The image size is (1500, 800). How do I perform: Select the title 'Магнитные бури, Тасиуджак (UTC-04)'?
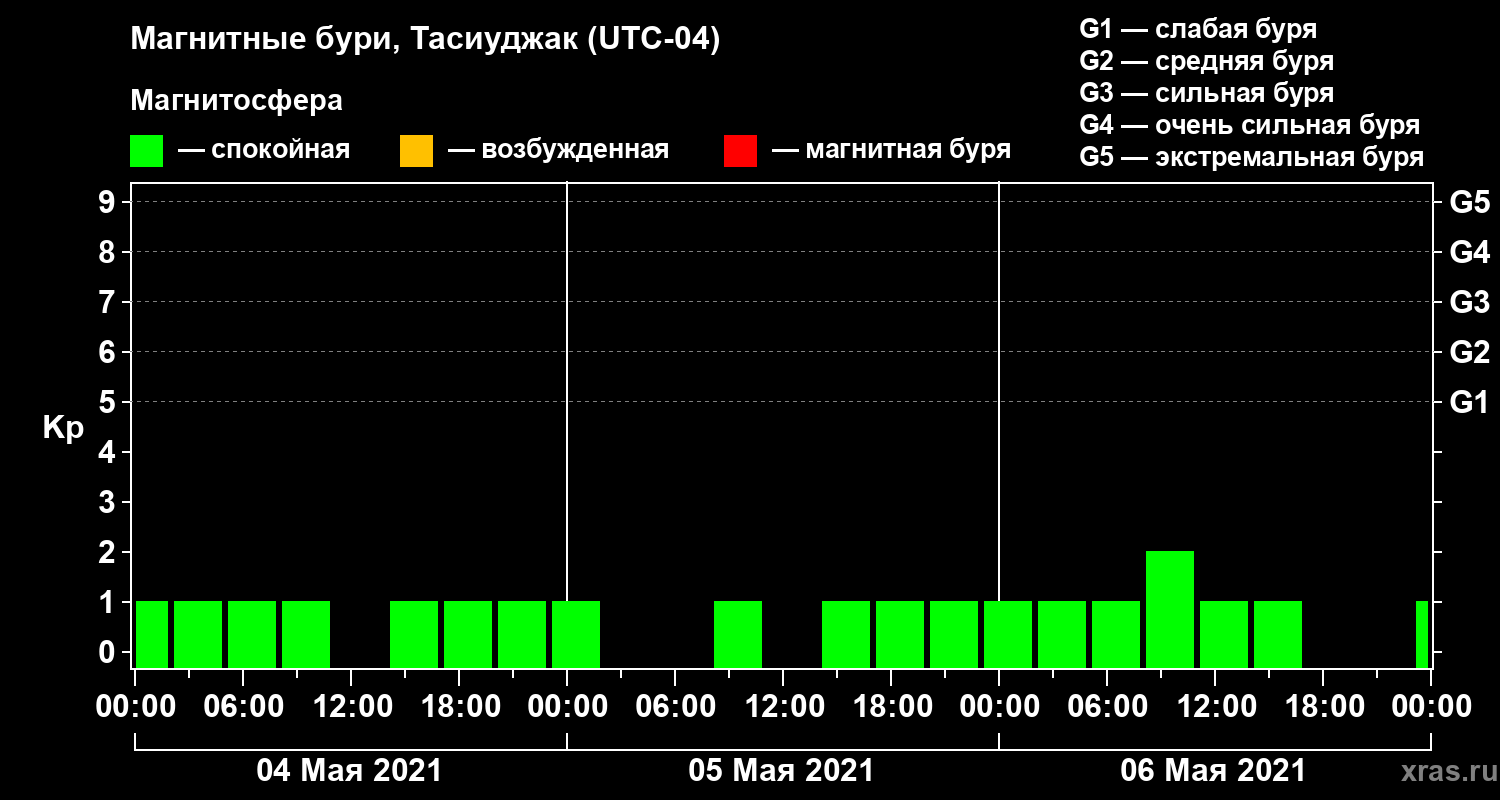[425, 40]
